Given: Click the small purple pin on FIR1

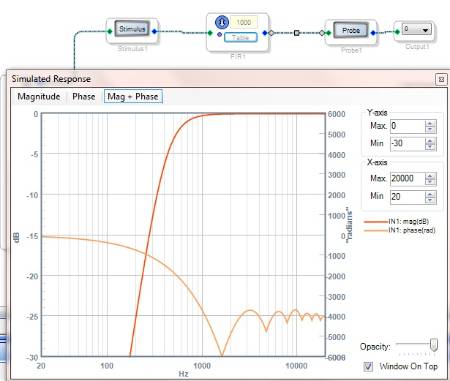Looking at the screenshot, I should [219, 34].
